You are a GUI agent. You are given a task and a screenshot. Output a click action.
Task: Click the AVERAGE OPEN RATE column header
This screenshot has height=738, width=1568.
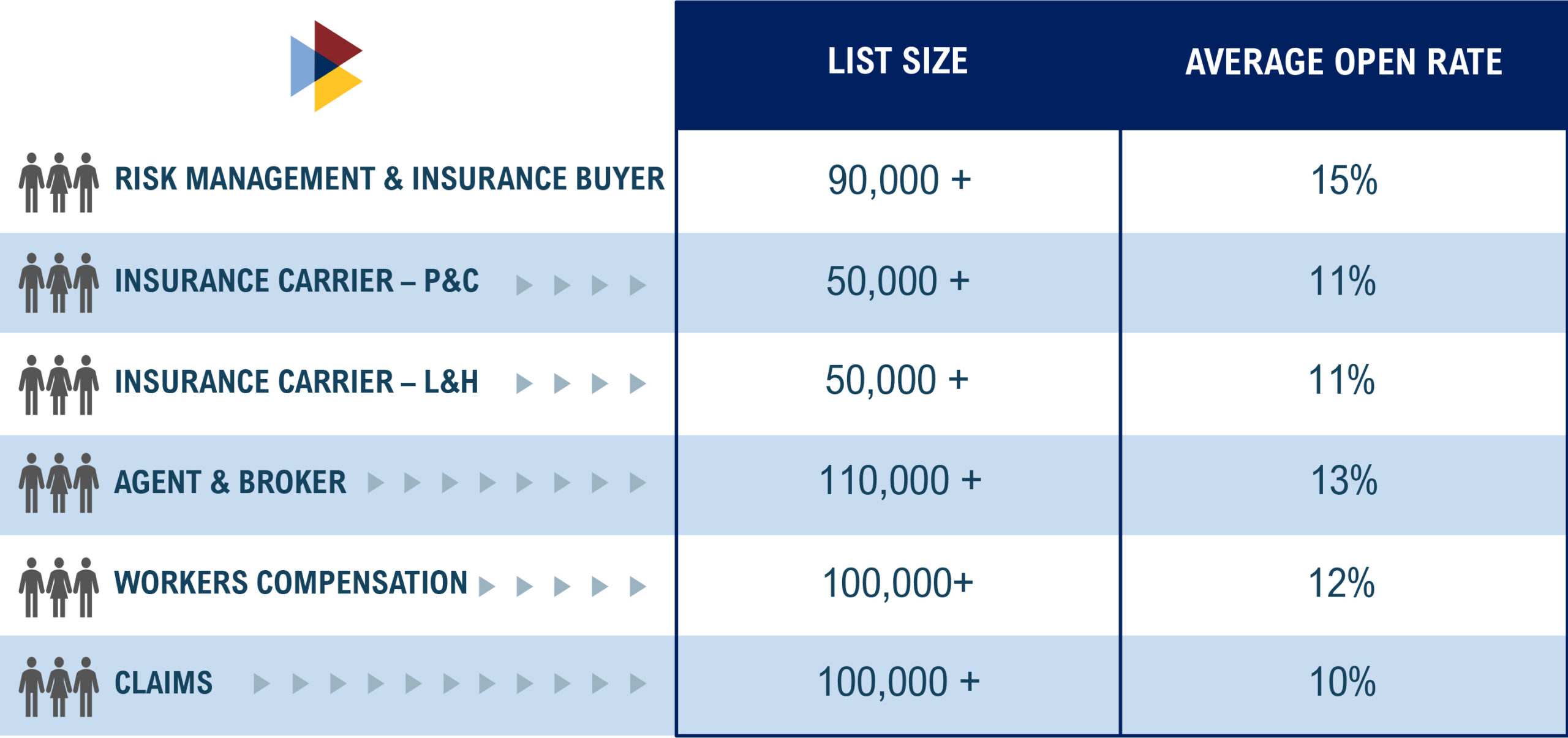[1343, 62]
